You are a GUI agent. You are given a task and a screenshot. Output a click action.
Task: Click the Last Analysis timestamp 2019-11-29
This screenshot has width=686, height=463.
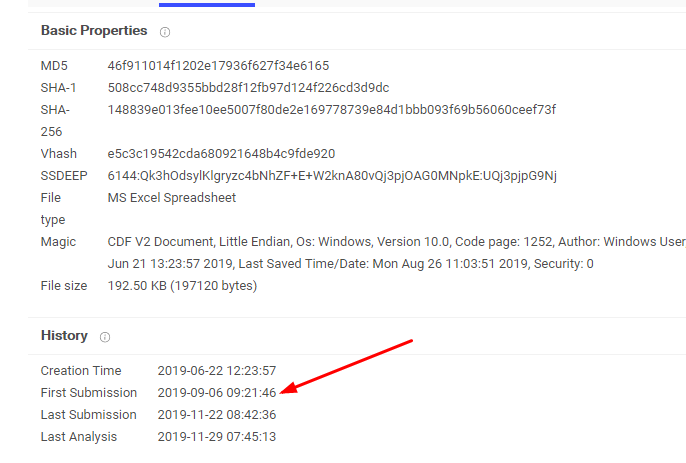216,437
